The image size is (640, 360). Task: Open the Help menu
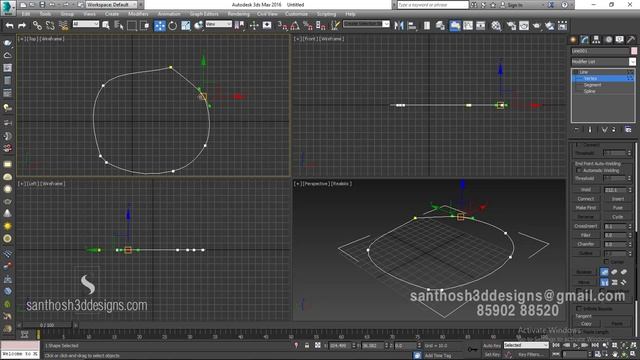coord(350,14)
